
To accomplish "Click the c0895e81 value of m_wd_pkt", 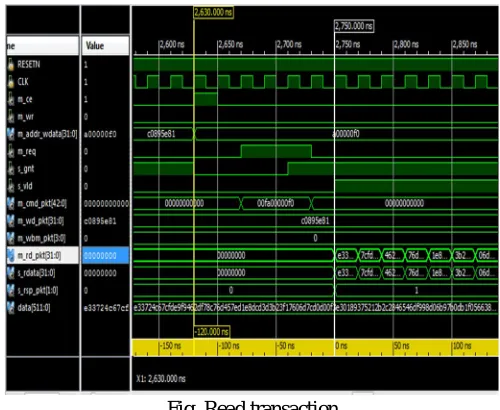I will (x=100, y=221).
